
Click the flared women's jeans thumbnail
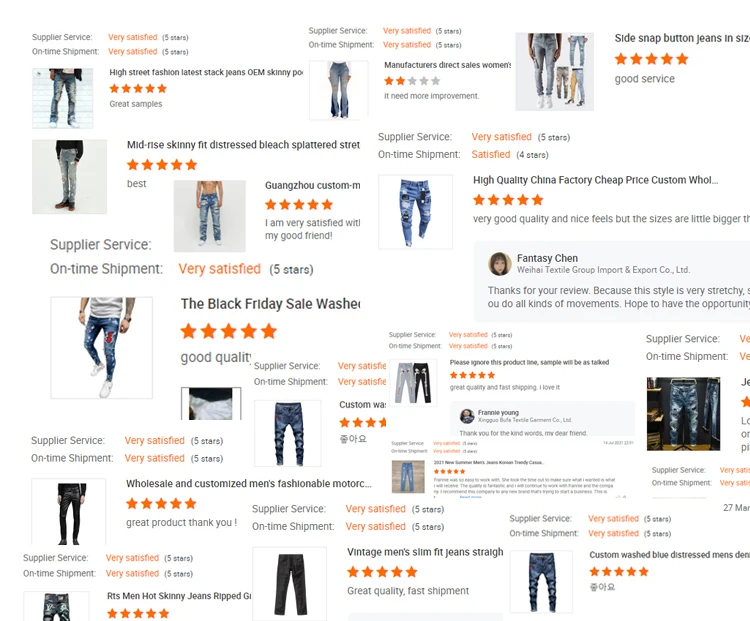339,90
